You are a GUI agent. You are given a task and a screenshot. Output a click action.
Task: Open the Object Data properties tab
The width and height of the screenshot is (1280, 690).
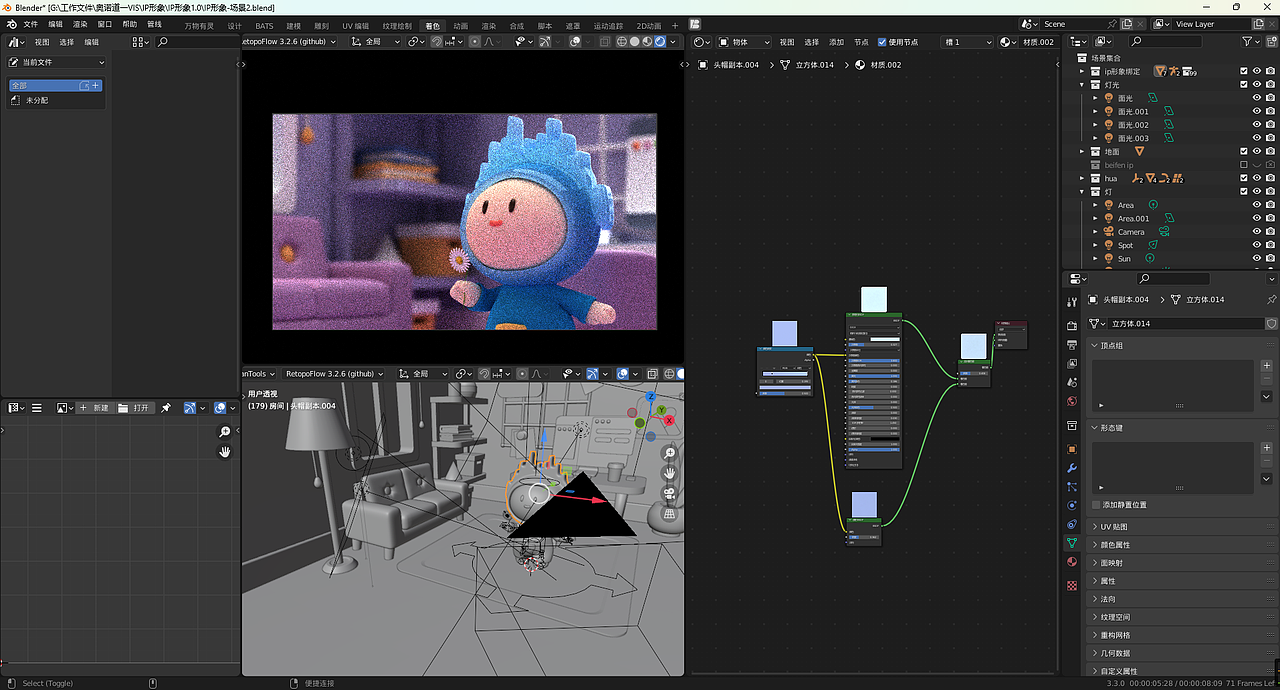pyautogui.click(x=1072, y=544)
